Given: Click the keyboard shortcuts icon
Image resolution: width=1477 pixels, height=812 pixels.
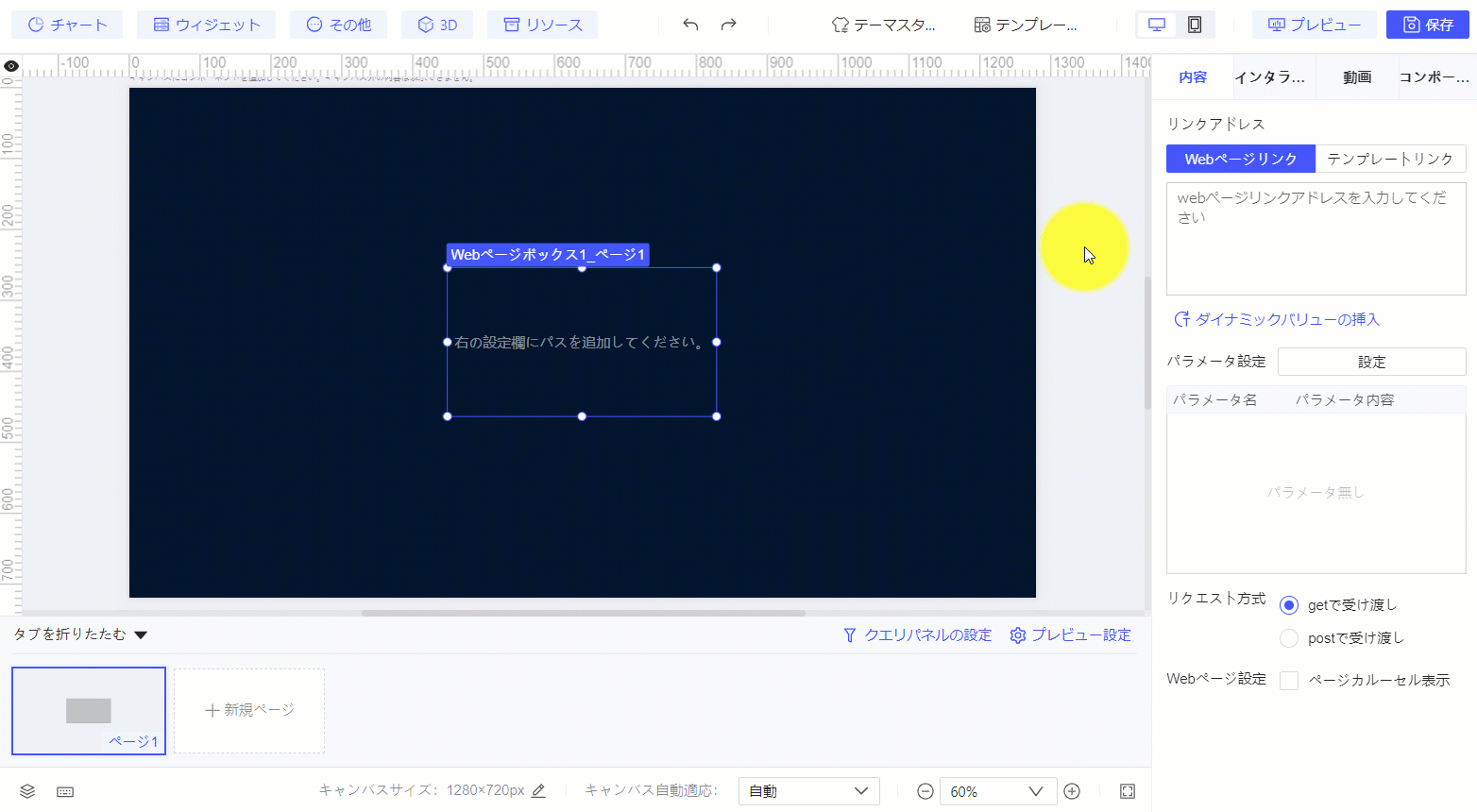Looking at the screenshot, I should (65, 791).
